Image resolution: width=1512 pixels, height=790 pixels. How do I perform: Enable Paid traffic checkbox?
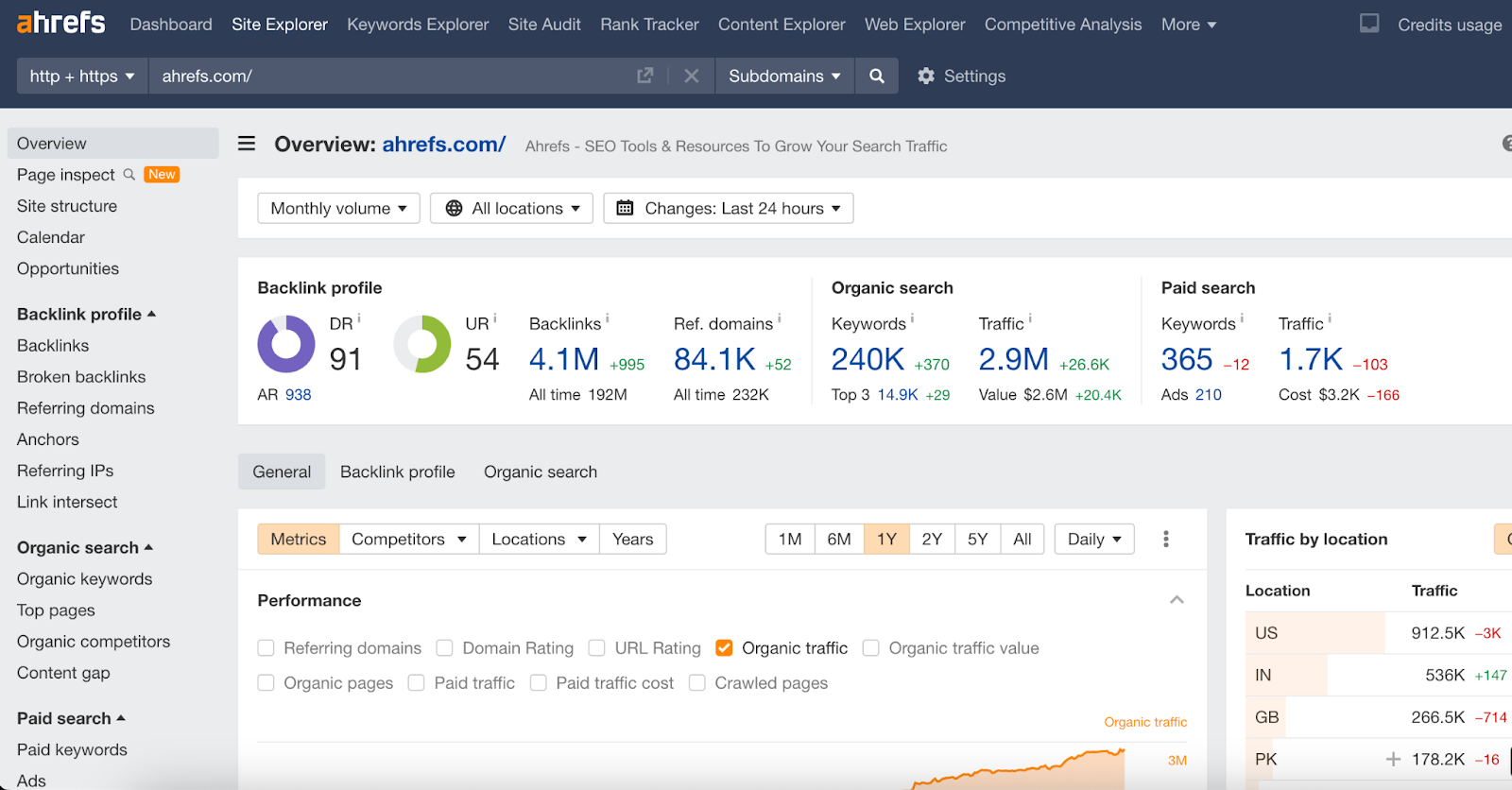pos(416,683)
